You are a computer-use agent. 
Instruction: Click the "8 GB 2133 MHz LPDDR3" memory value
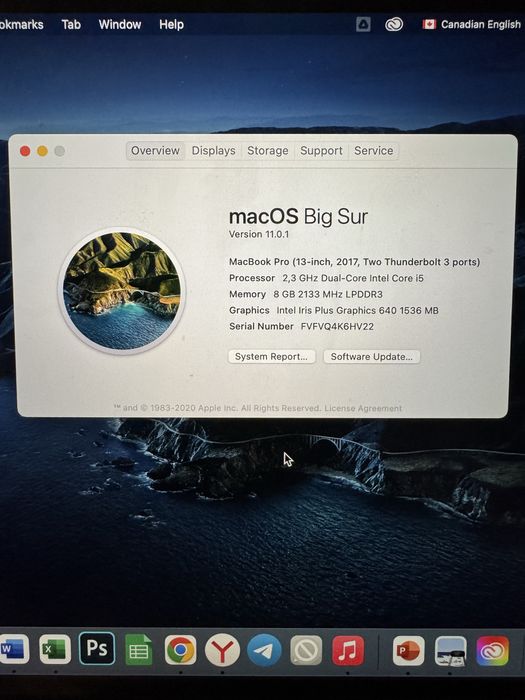click(328, 294)
